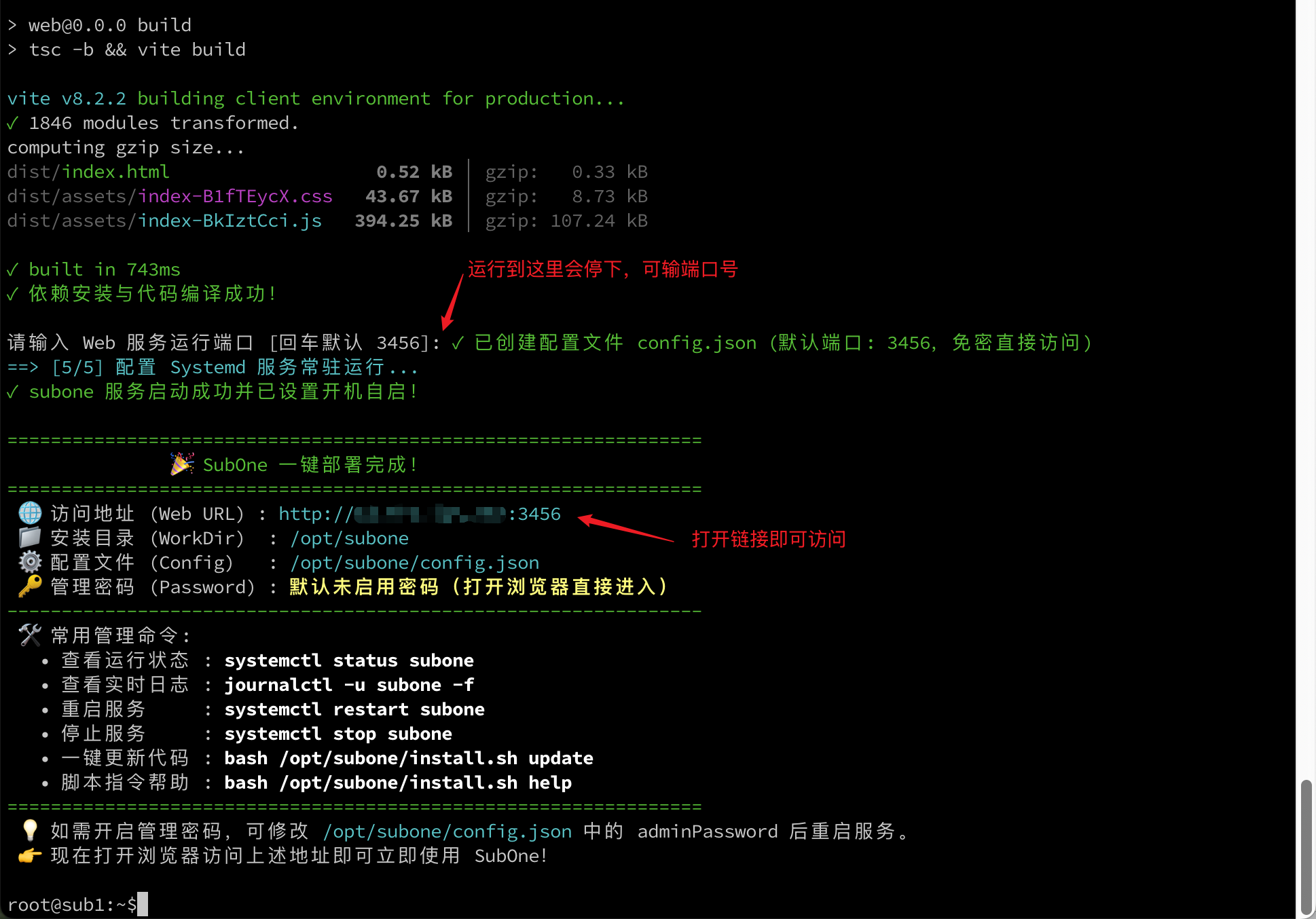This screenshot has width=1316, height=919.
Task: Click the "现在打开浏览器访问上述地址" closing line
Action: point(299,856)
